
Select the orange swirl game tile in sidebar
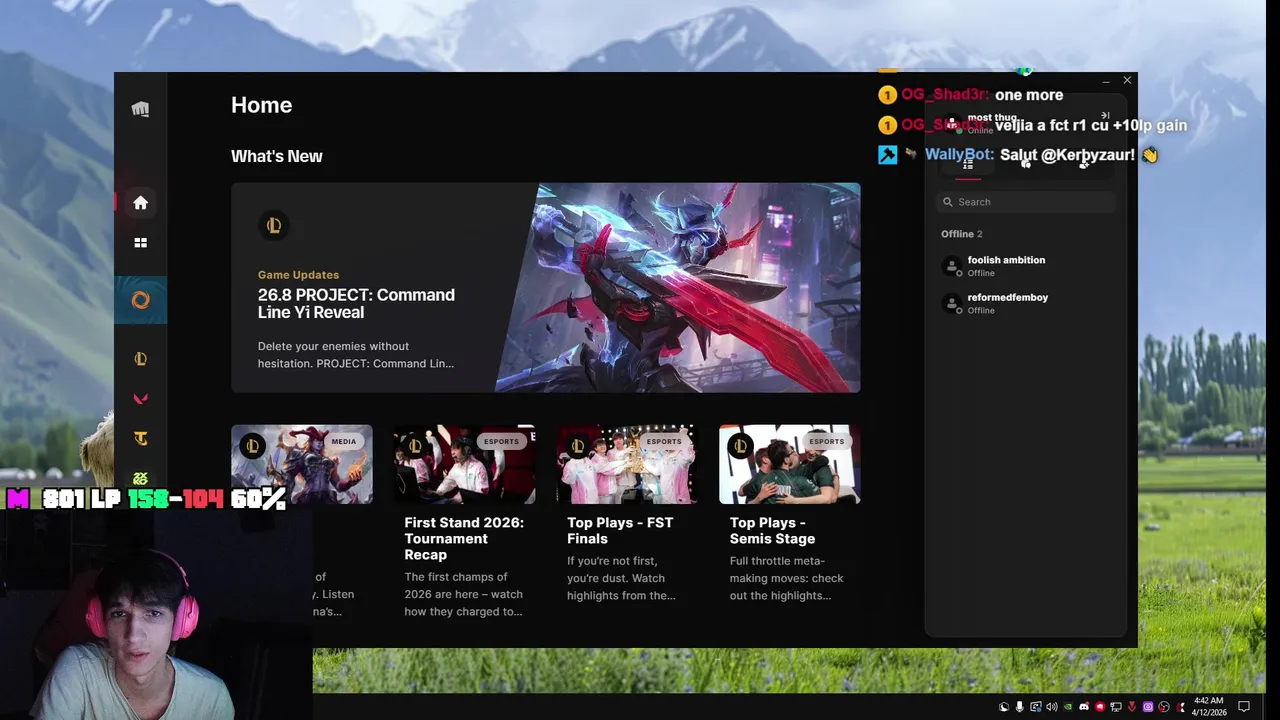[x=140, y=300]
